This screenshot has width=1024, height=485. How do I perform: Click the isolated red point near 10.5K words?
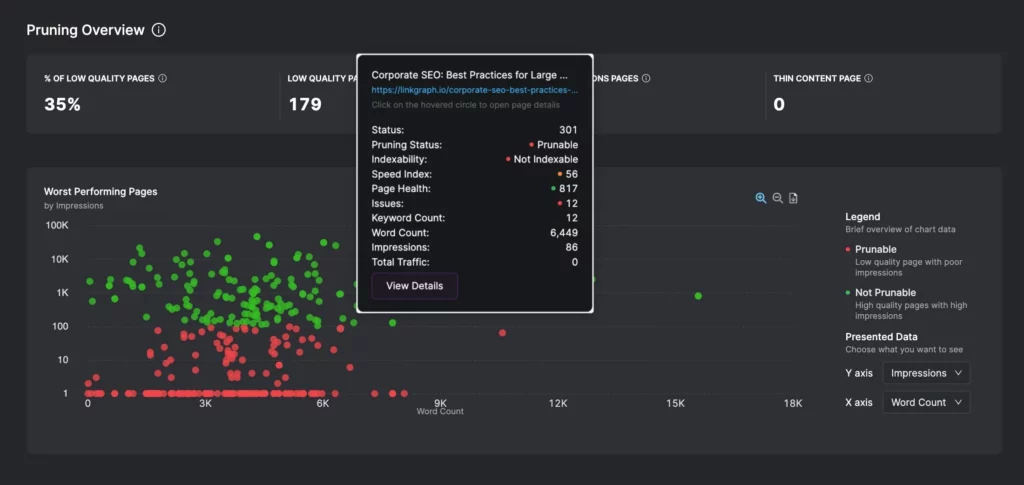pos(502,333)
